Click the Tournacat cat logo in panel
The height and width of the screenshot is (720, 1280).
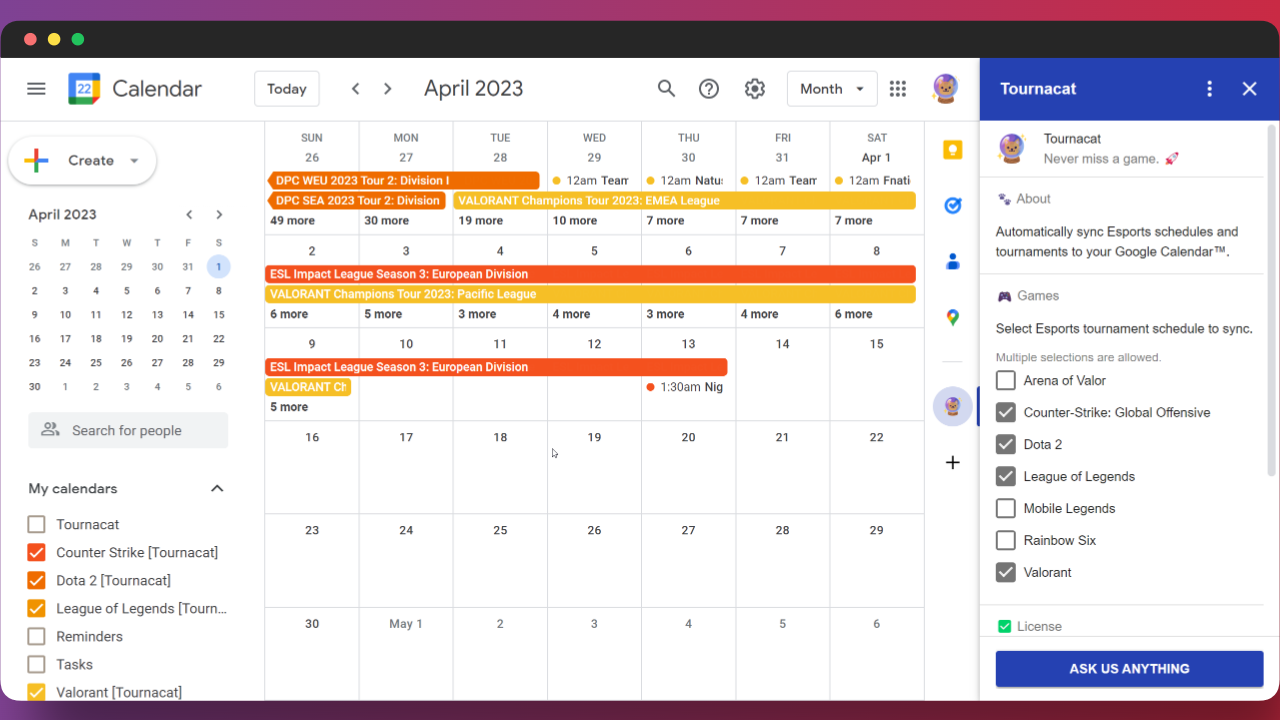coord(1012,149)
